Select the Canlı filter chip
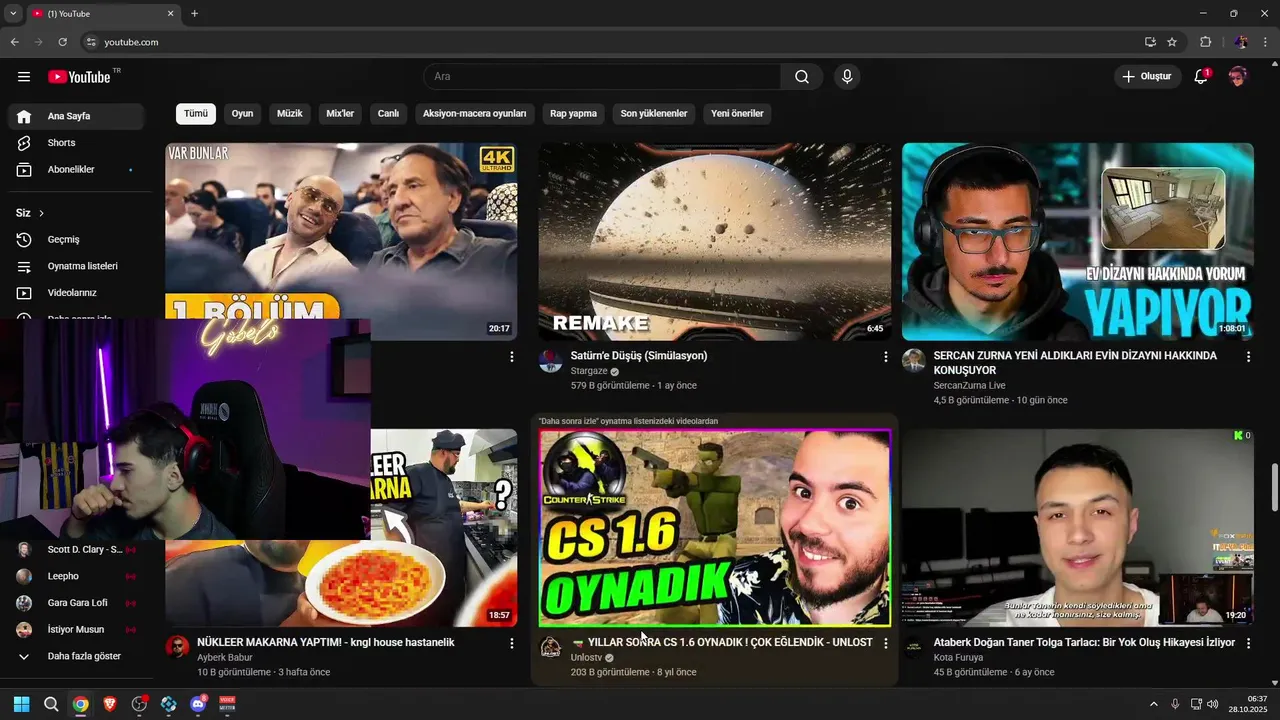This screenshot has width=1280, height=720. coord(388,114)
